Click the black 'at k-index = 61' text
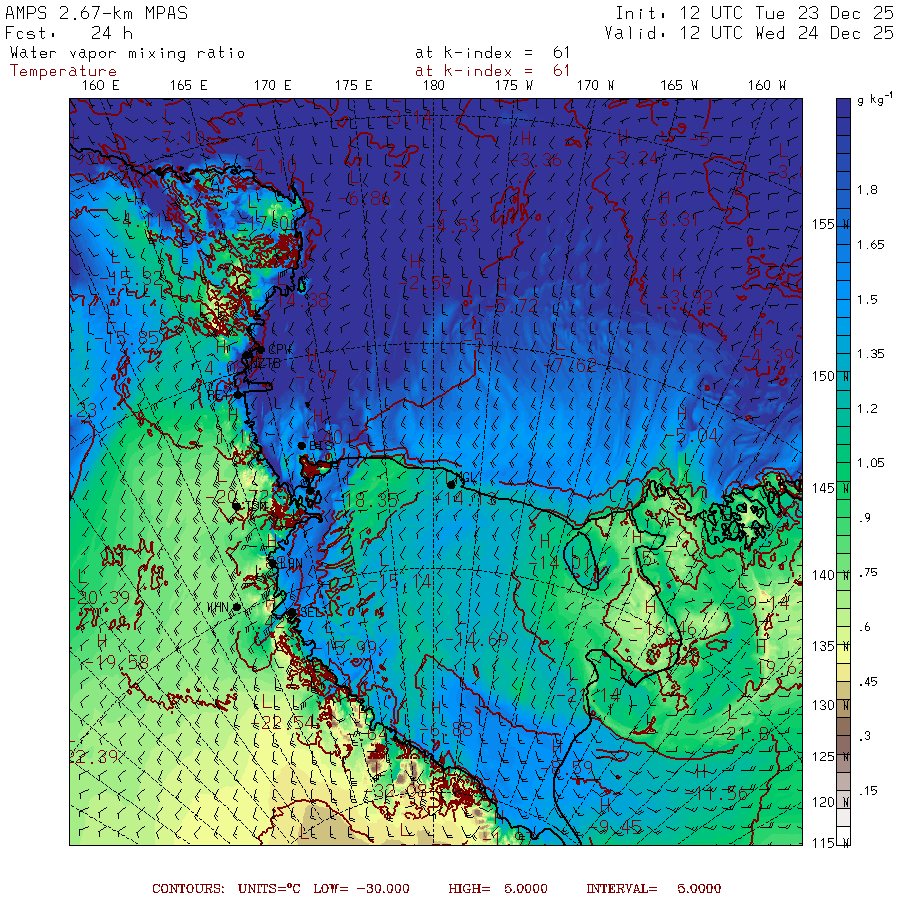The height and width of the screenshot is (900, 900). [492, 53]
